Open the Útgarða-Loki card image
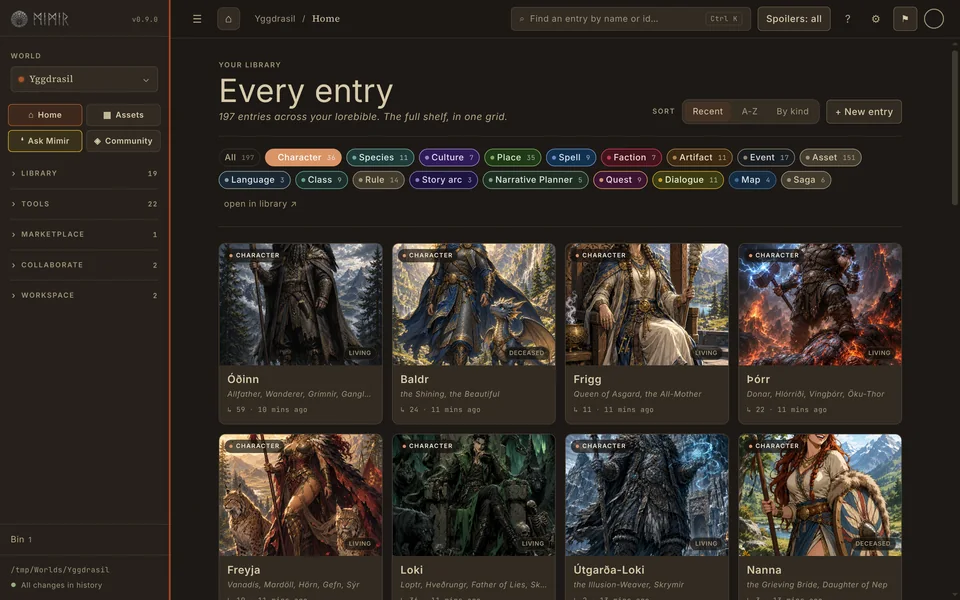Viewport: 960px width, 600px height. [x=647, y=495]
